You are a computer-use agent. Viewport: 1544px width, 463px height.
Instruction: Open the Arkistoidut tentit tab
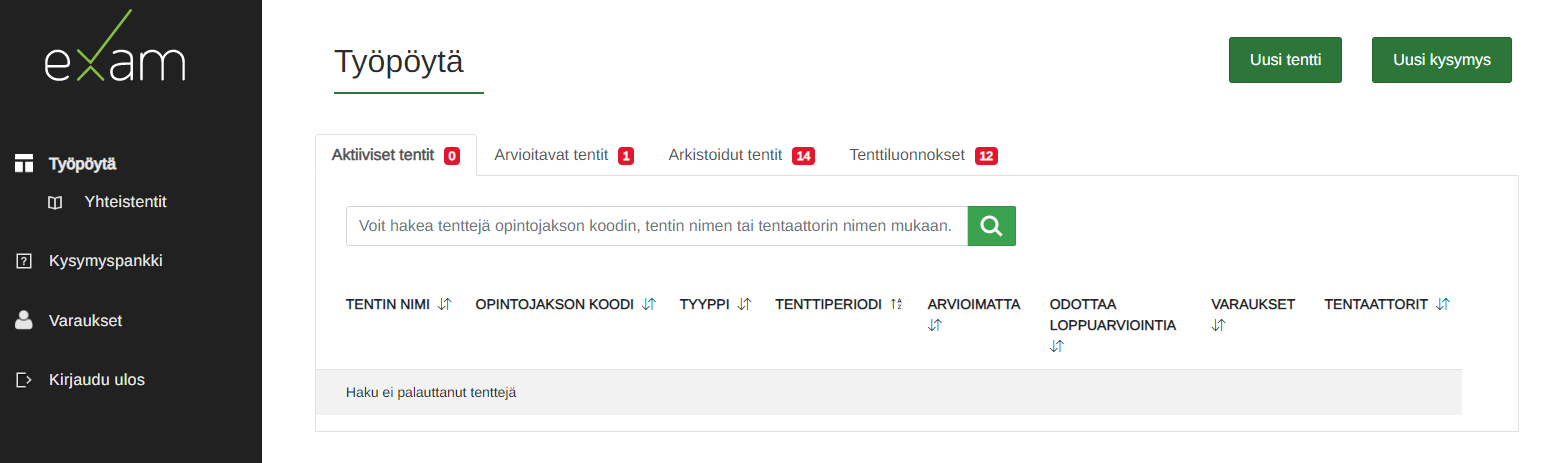coord(740,156)
